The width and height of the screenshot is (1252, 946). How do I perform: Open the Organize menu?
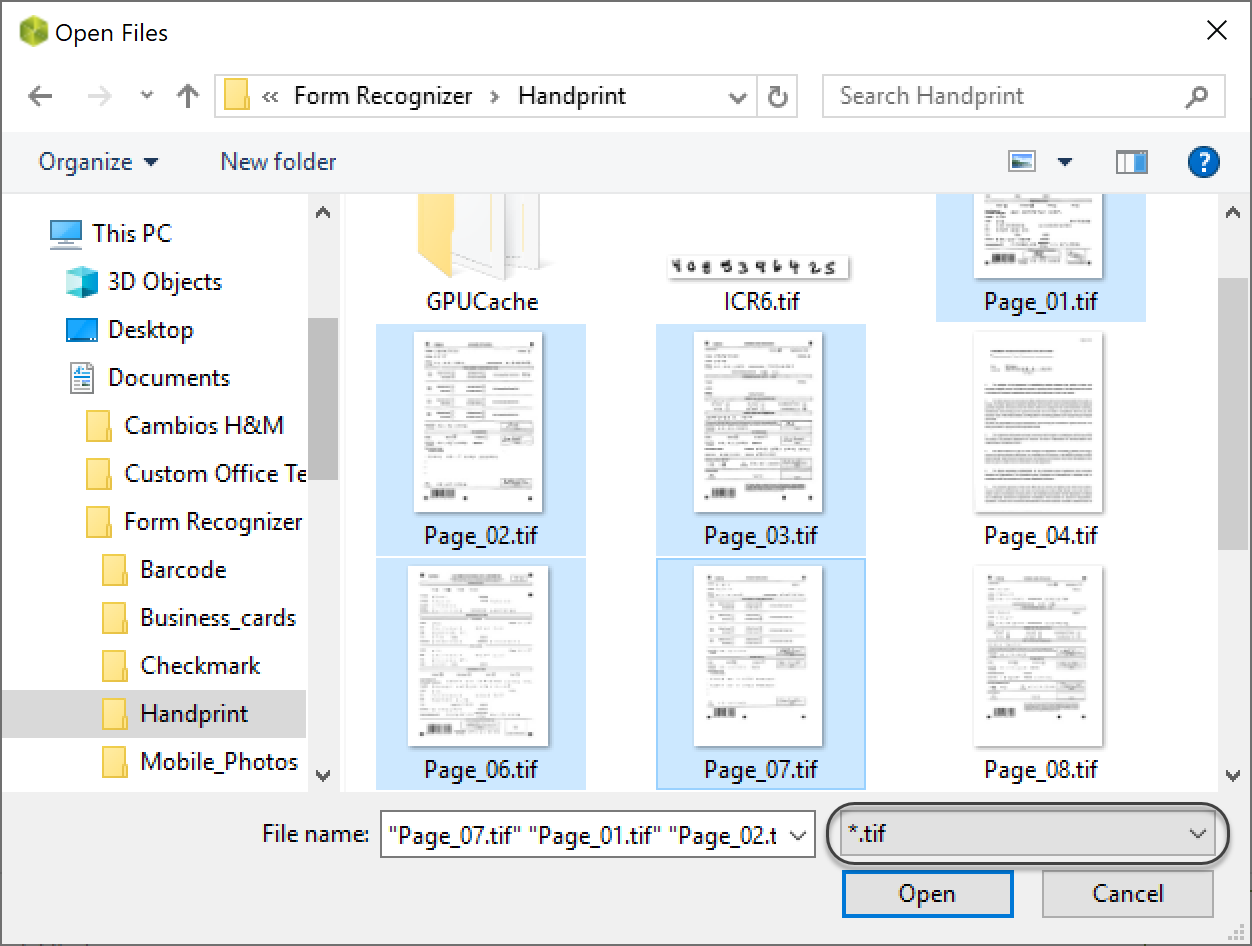(98, 162)
